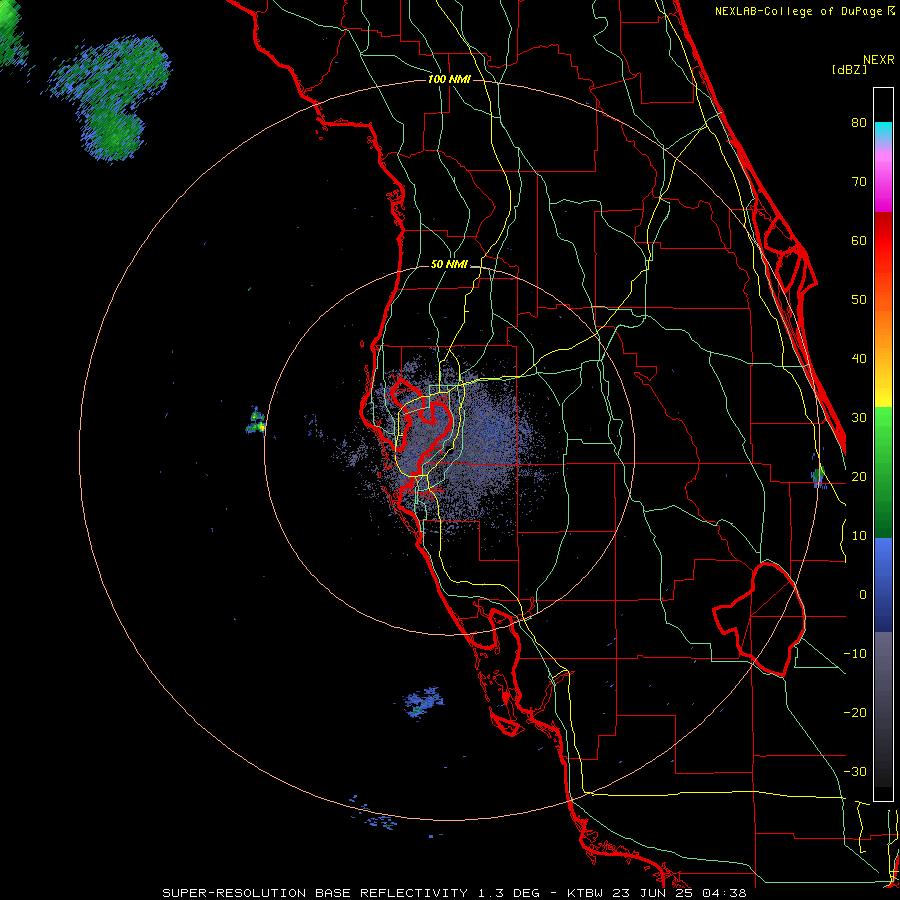This screenshot has height=900, width=900.
Task: Click the blue echo patch offshore south of Sarasota
Action: pyautogui.click(x=424, y=701)
